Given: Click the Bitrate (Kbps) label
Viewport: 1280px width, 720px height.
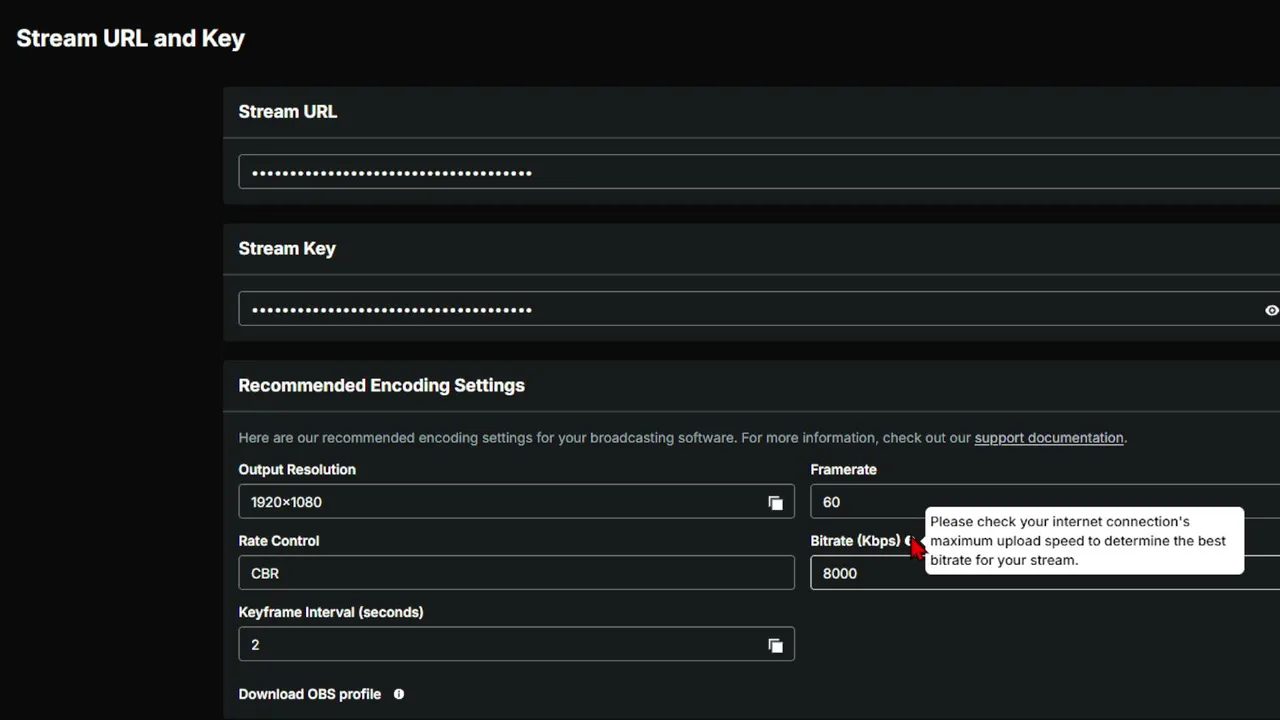Looking at the screenshot, I should 855,541.
